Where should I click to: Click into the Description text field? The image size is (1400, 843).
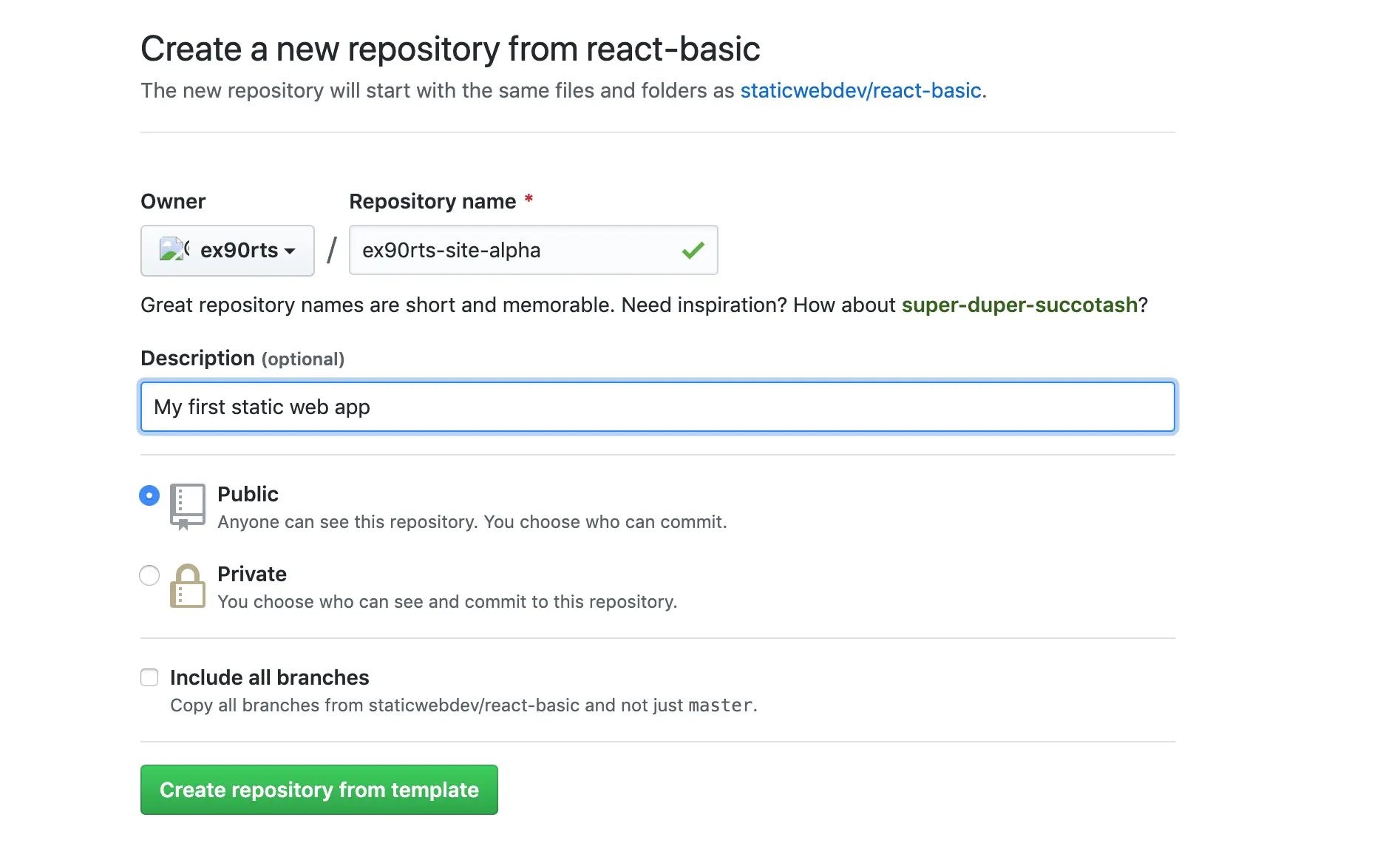(658, 407)
